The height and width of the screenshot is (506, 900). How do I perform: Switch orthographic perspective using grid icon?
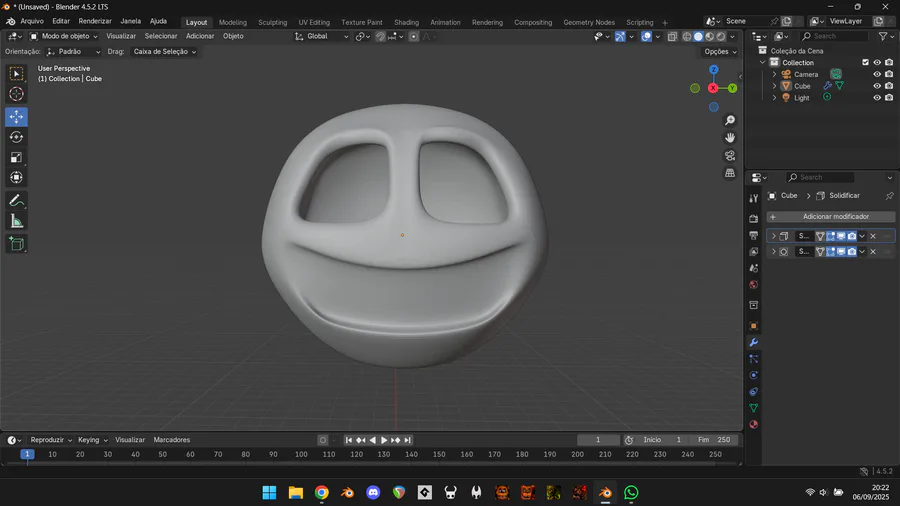(x=730, y=173)
